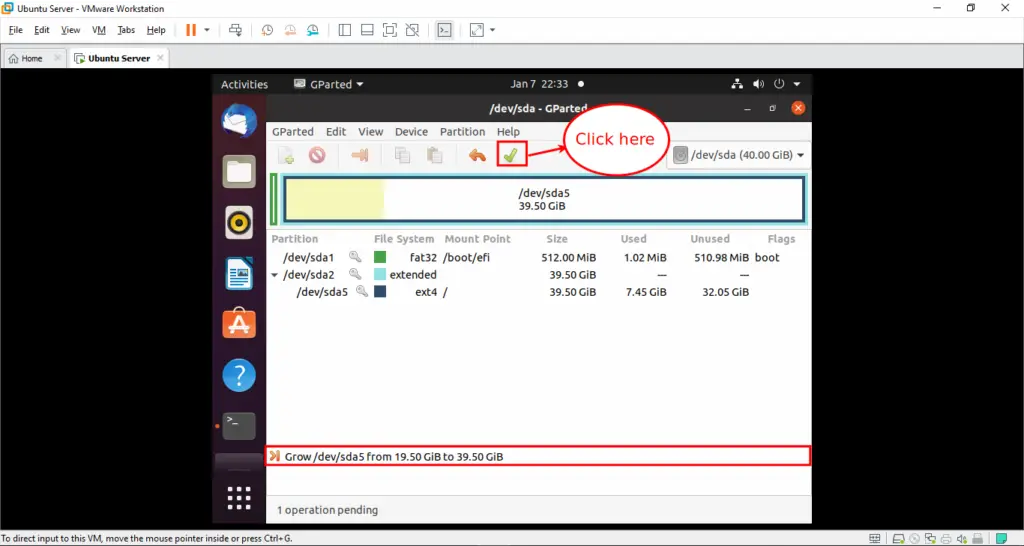Toggle the VMware library sidebar
Screen dimensions: 1024x546
point(345,30)
